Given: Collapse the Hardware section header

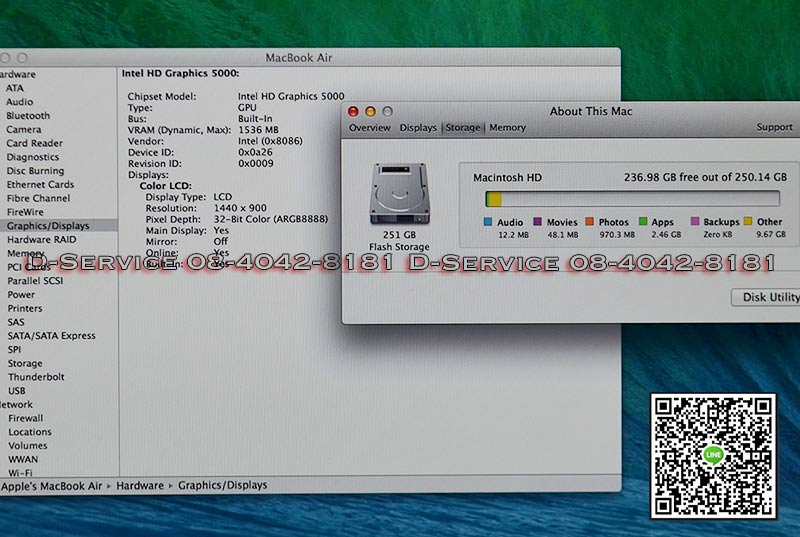Looking at the screenshot, I should pyautogui.click(x=18, y=74).
